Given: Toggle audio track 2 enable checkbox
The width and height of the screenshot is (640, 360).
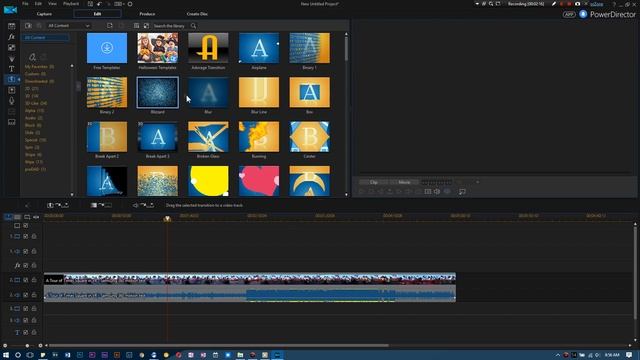Looking at the screenshot, I should coord(26,295).
